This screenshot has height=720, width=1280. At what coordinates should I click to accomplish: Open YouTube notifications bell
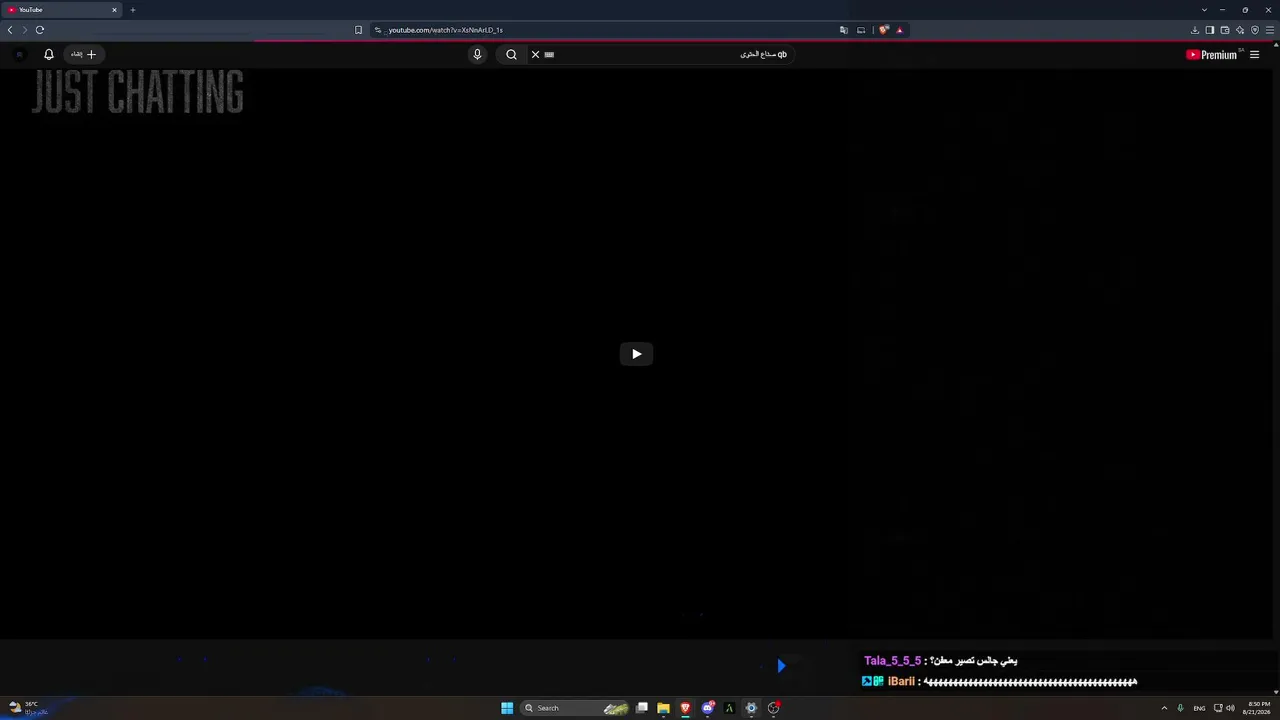[48, 54]
